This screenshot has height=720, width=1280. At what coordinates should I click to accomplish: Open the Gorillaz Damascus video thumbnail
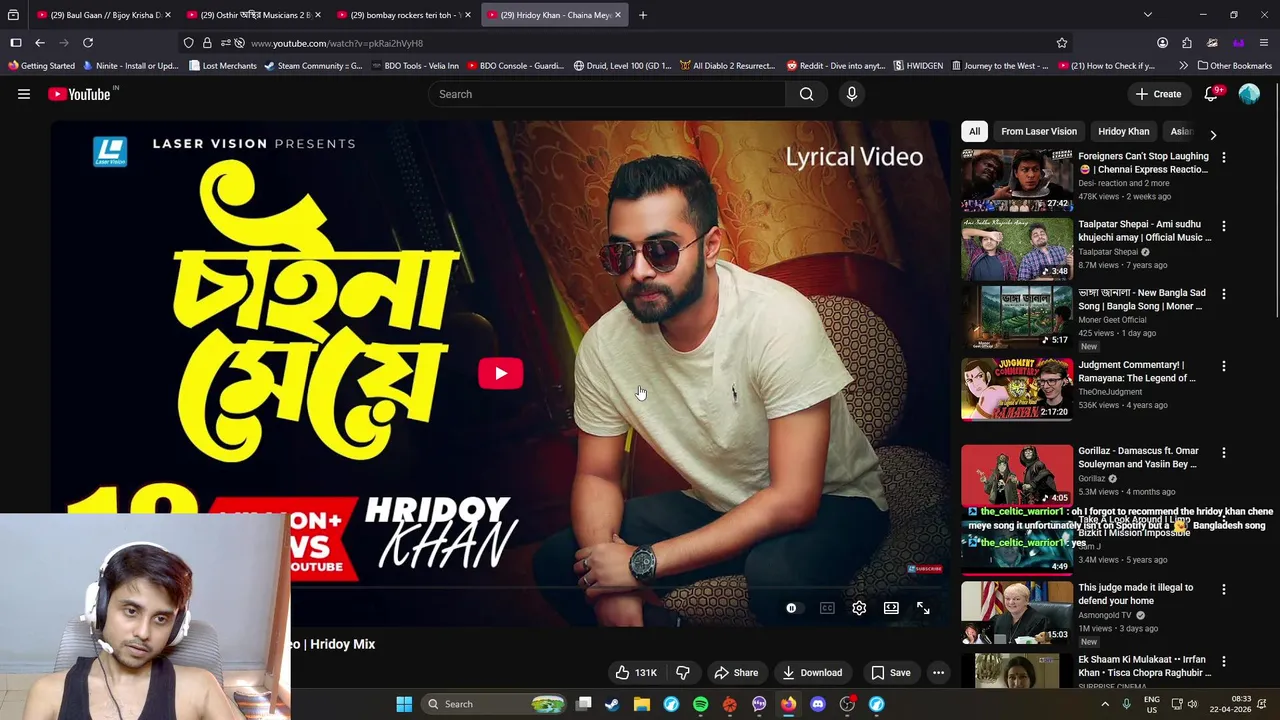click(1017, 475)
